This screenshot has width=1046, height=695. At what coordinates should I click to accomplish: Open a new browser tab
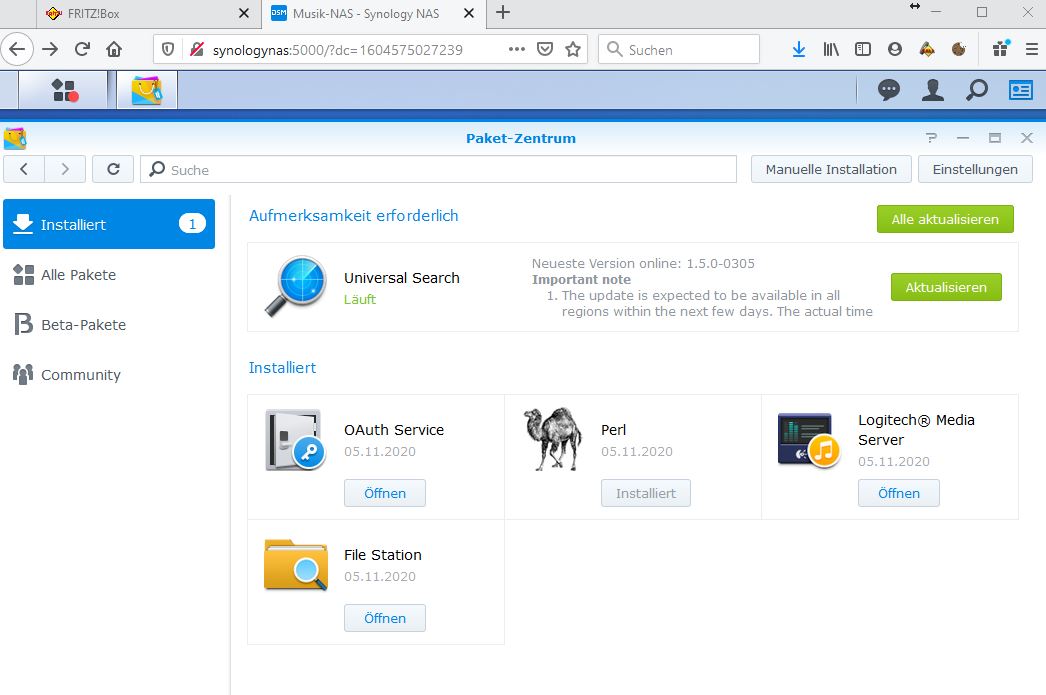503,13
